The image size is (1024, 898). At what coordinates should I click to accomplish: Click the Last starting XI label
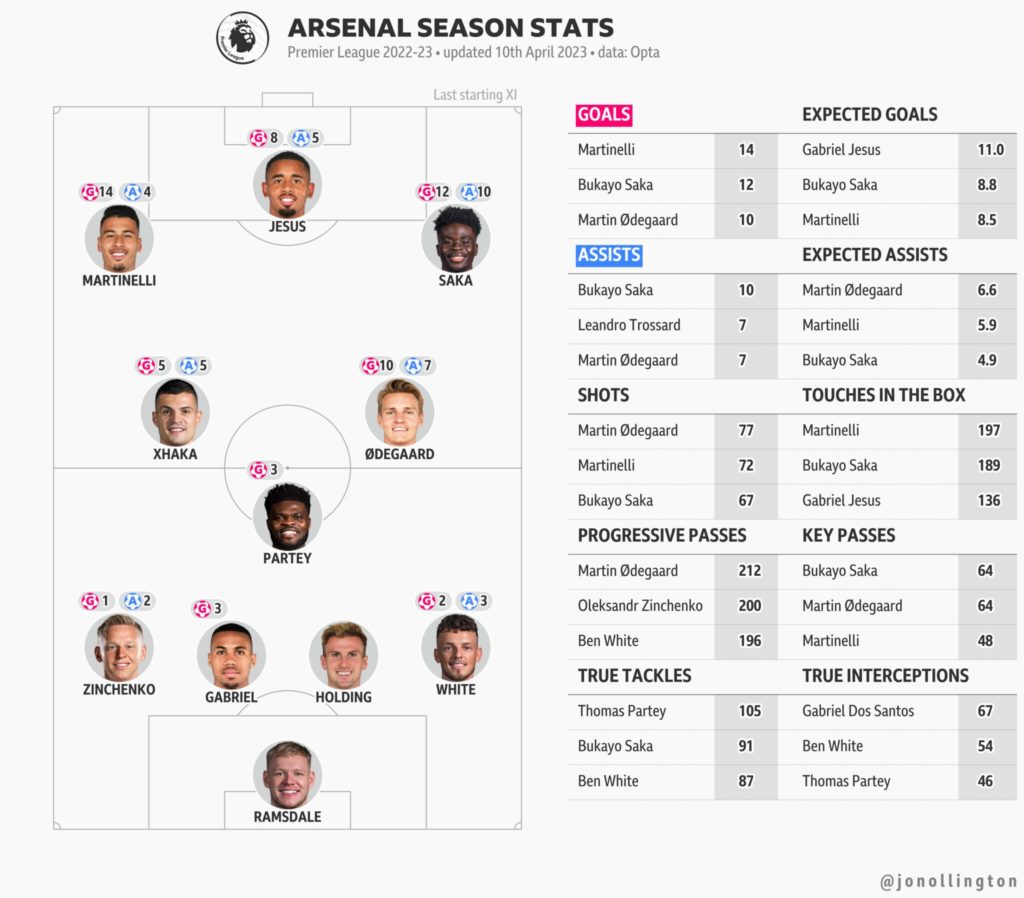pos(475,95)
